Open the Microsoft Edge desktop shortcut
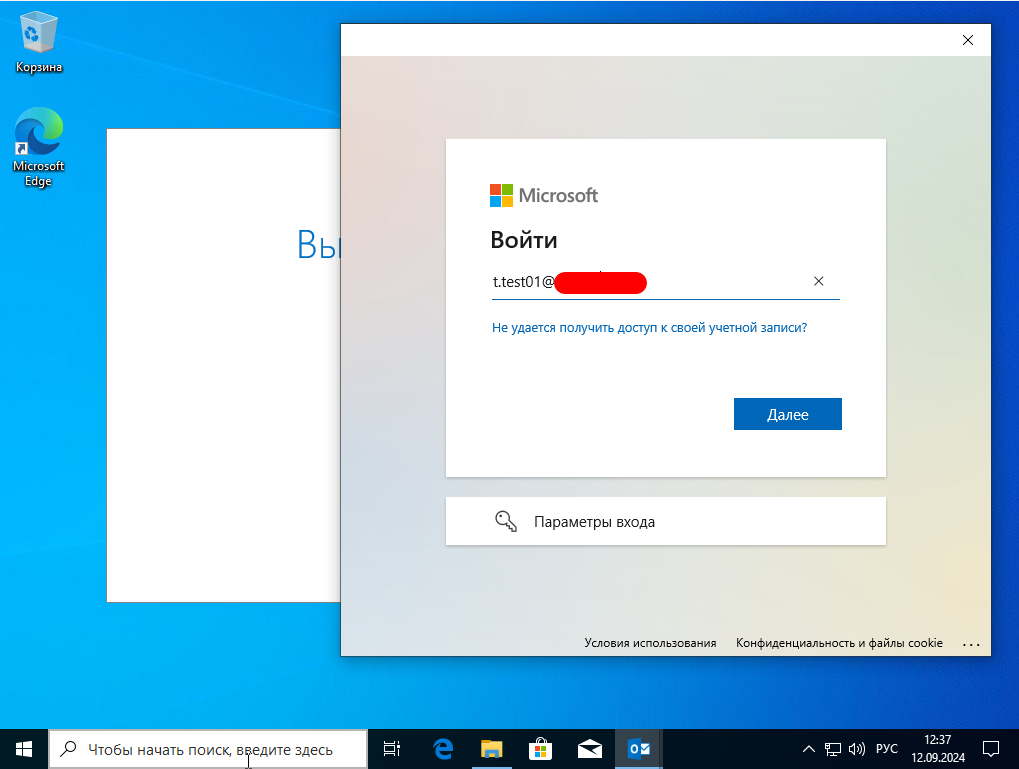Viewport: 1019px width, 769px height. (38, 148)
